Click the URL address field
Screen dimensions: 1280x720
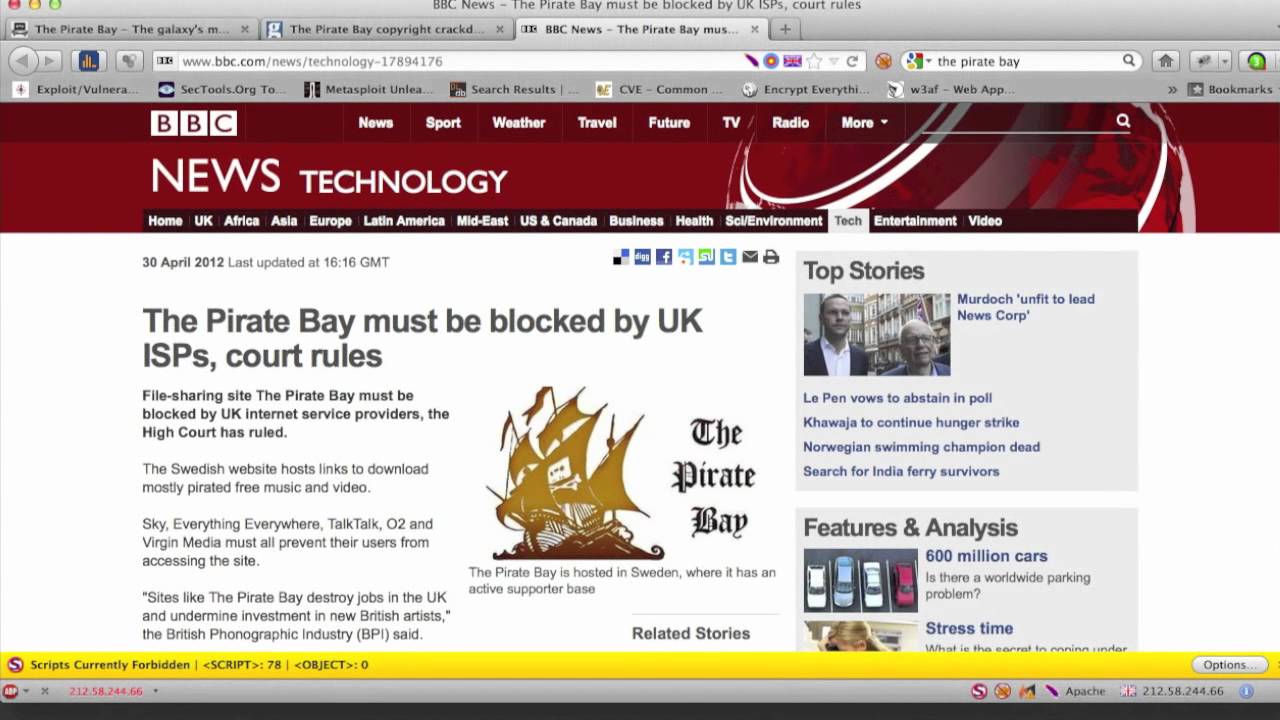click(460, 61)
